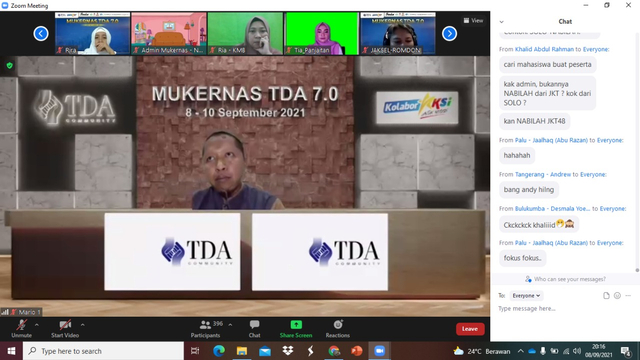
Task: Open the Participants panel
Action: tap(206, 329)
